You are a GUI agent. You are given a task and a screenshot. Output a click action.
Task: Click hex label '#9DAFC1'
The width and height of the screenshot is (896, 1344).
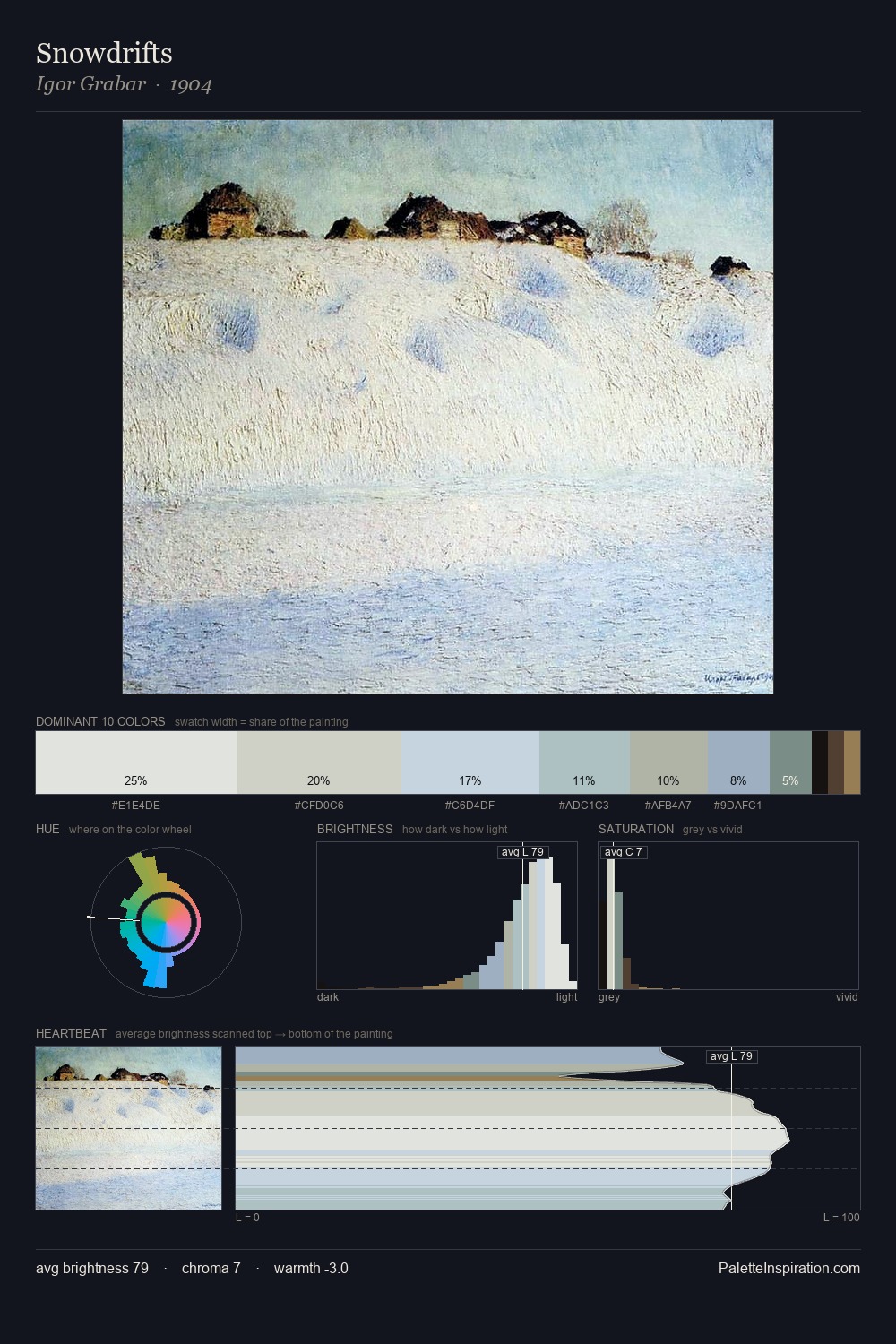738,806
